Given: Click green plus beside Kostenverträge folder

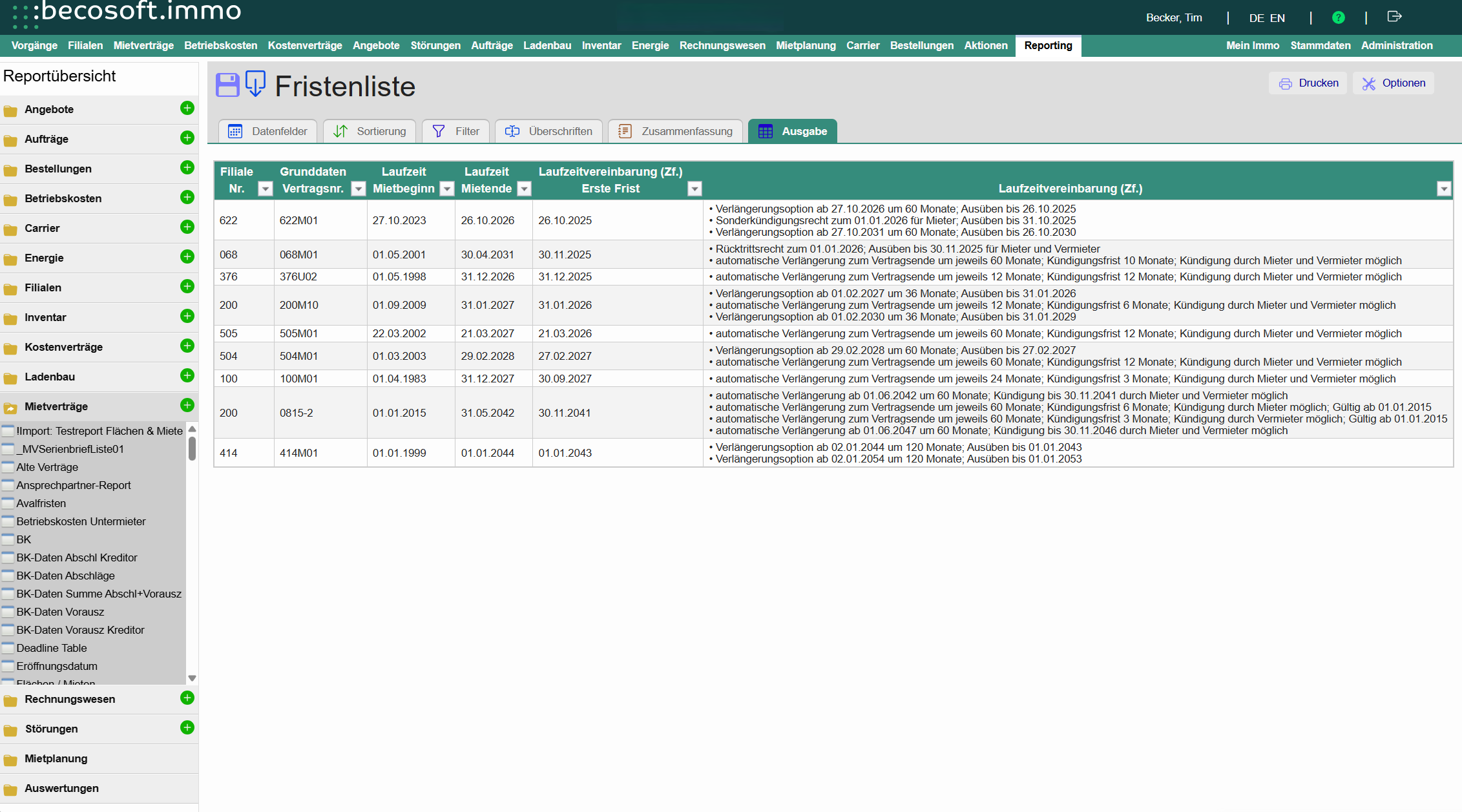Looking at the screenshot, I should pyautogui.click(x=187, y=346).
